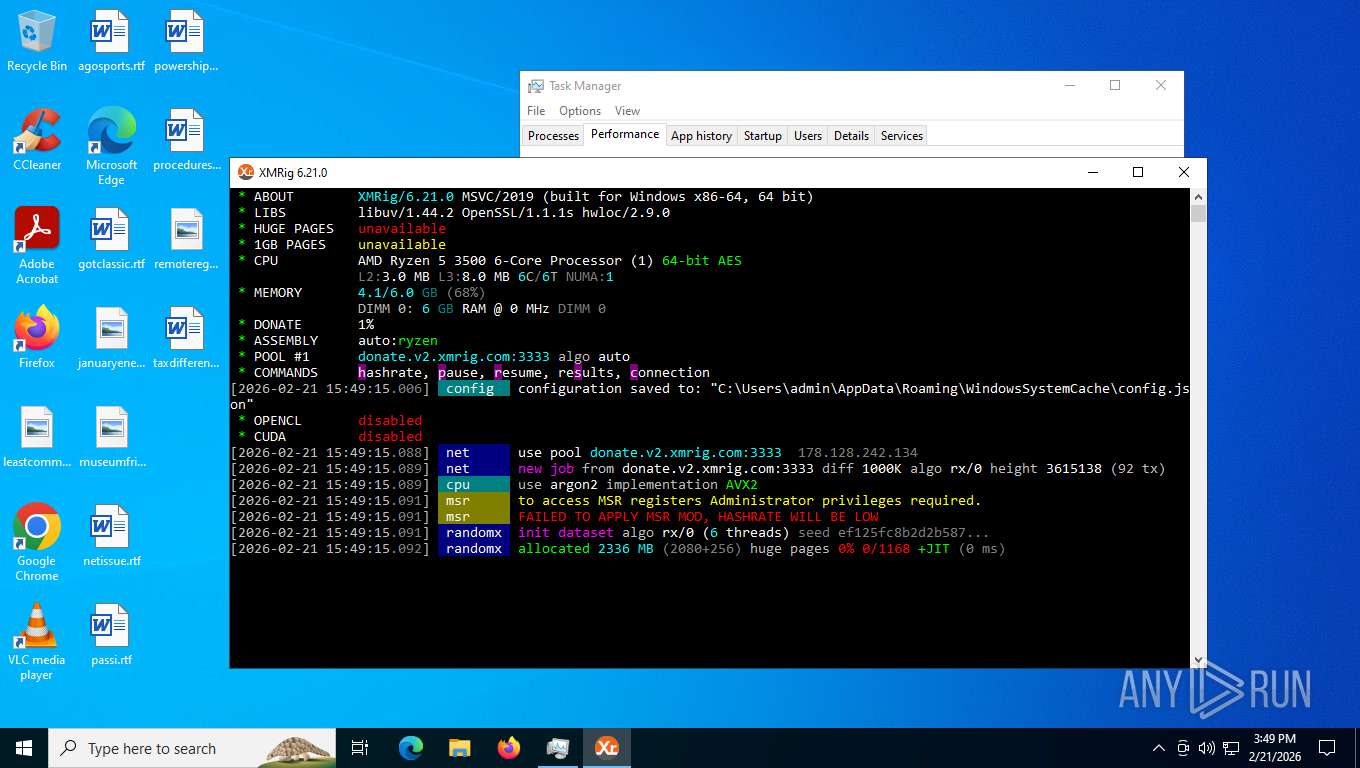Click XMRig scrollbar up arrow
Viewport: 1360px width, 768px height.
click(x=1198, y=196)
